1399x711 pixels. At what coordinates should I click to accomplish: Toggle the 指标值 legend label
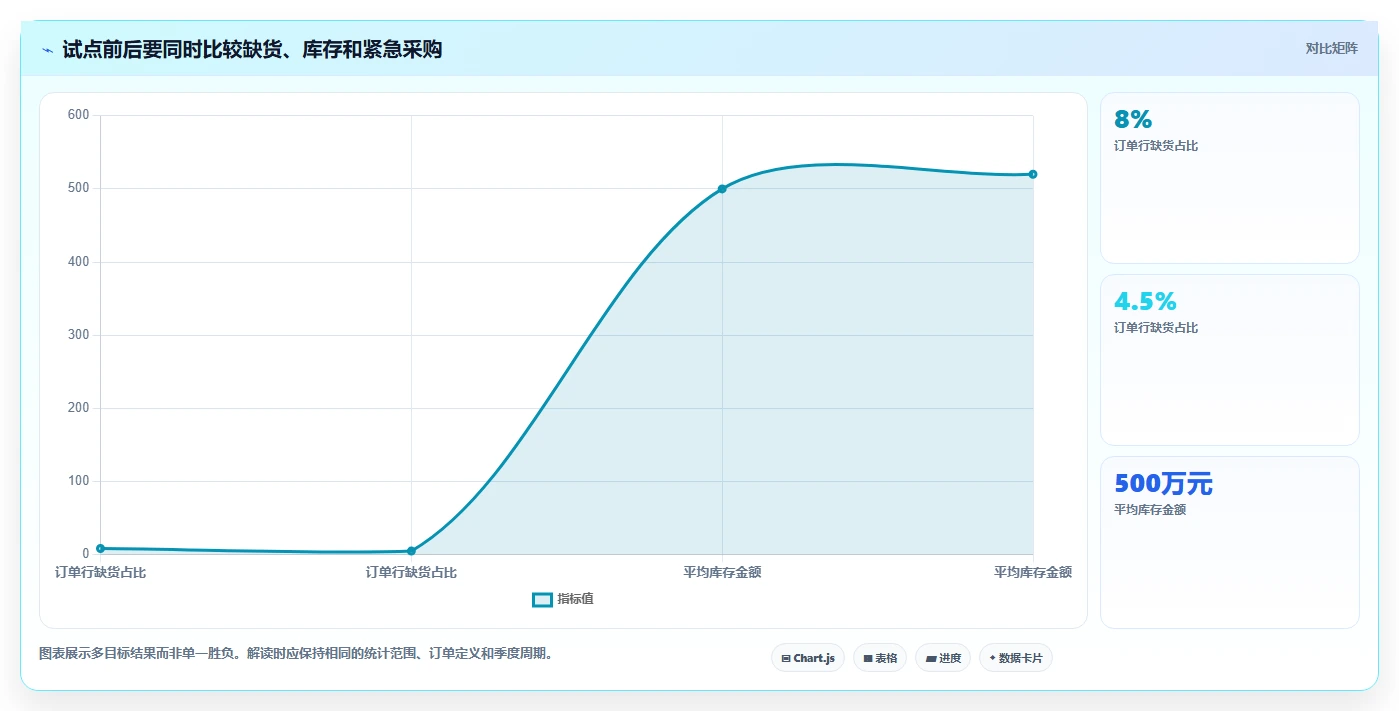576,599
